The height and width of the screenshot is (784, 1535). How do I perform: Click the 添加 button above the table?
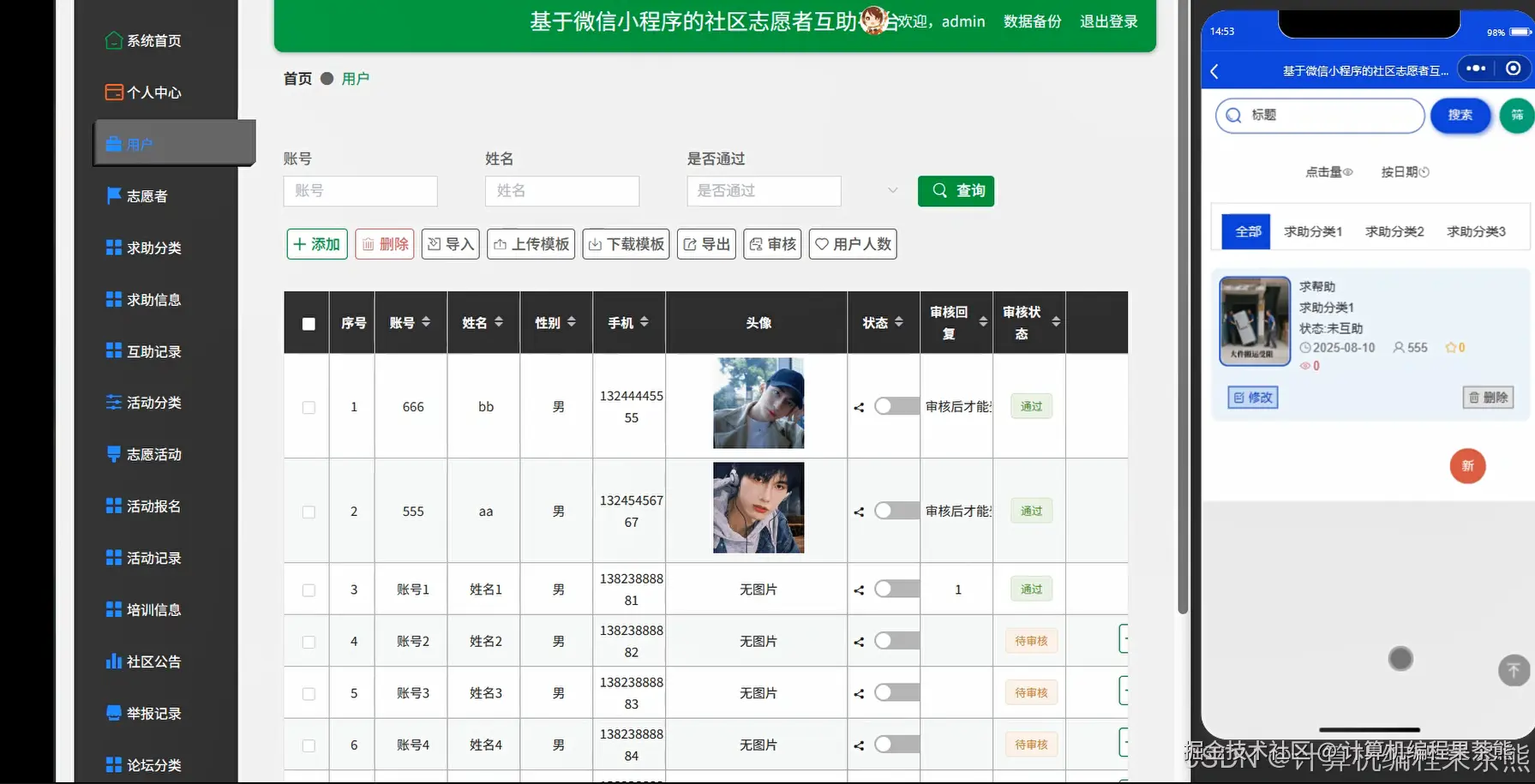pos(316,243)
